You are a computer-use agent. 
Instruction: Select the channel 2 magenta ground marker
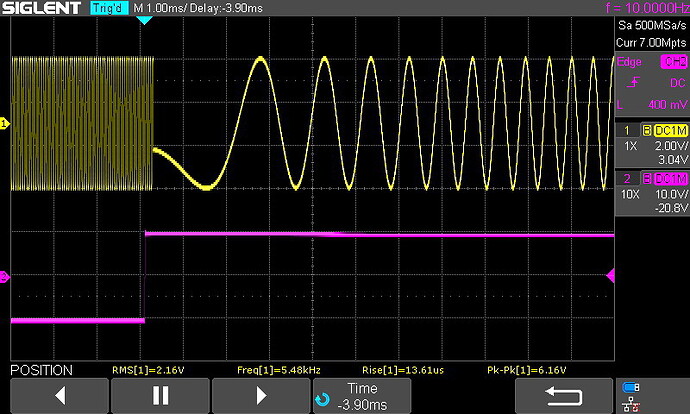4,277
